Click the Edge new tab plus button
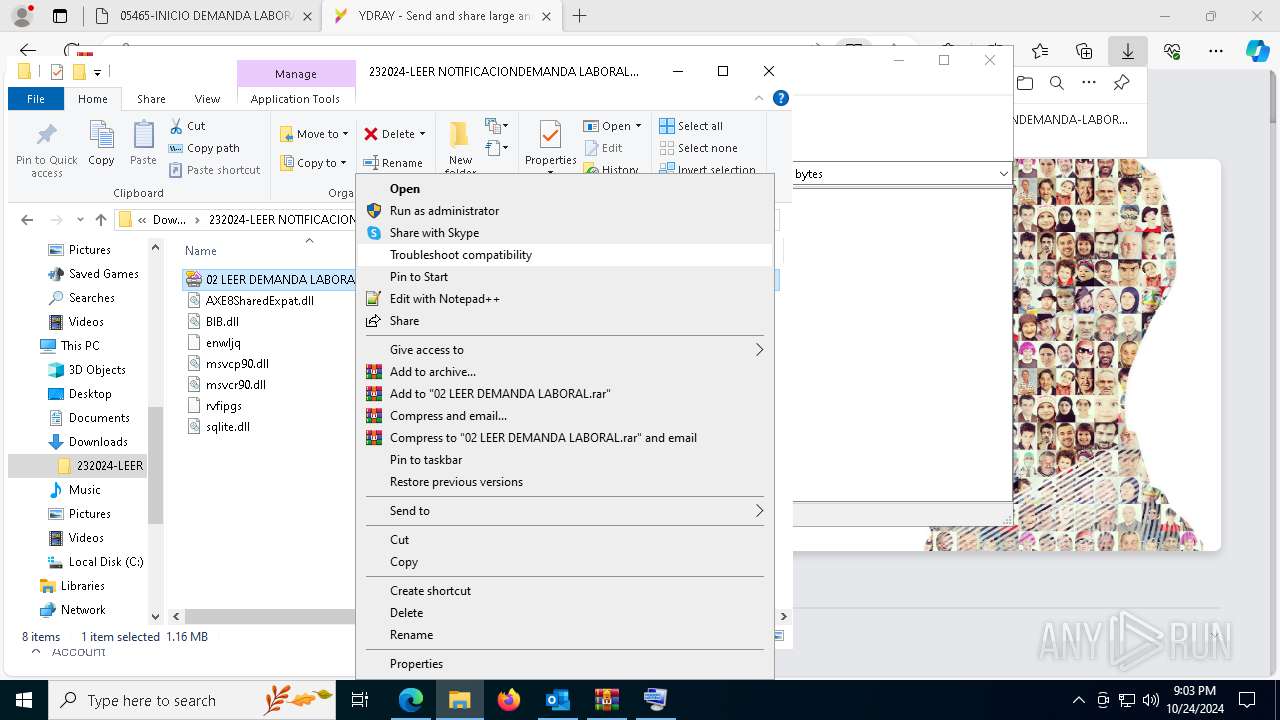The image size is (1280, 720). pos(579,16)
